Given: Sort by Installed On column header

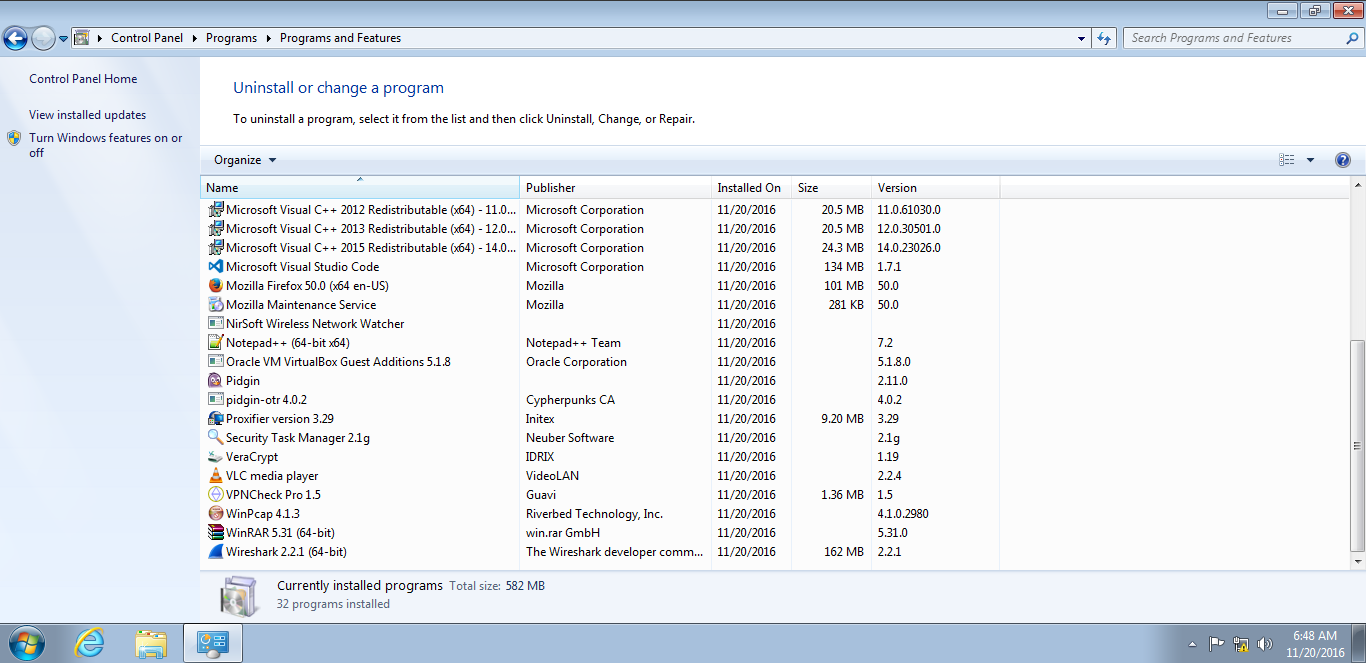Looking at the screenshot, I should [x=751, y=187].
